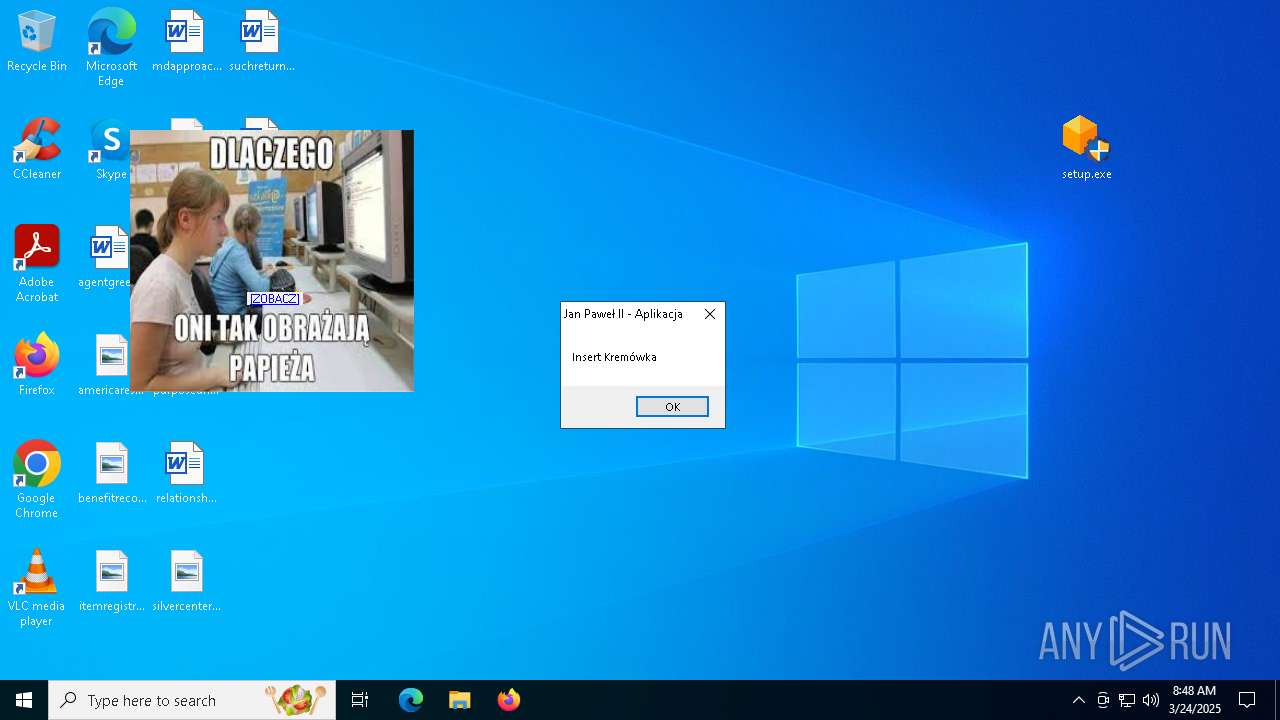Open Microsoft Edge from the taskbar

411,700
